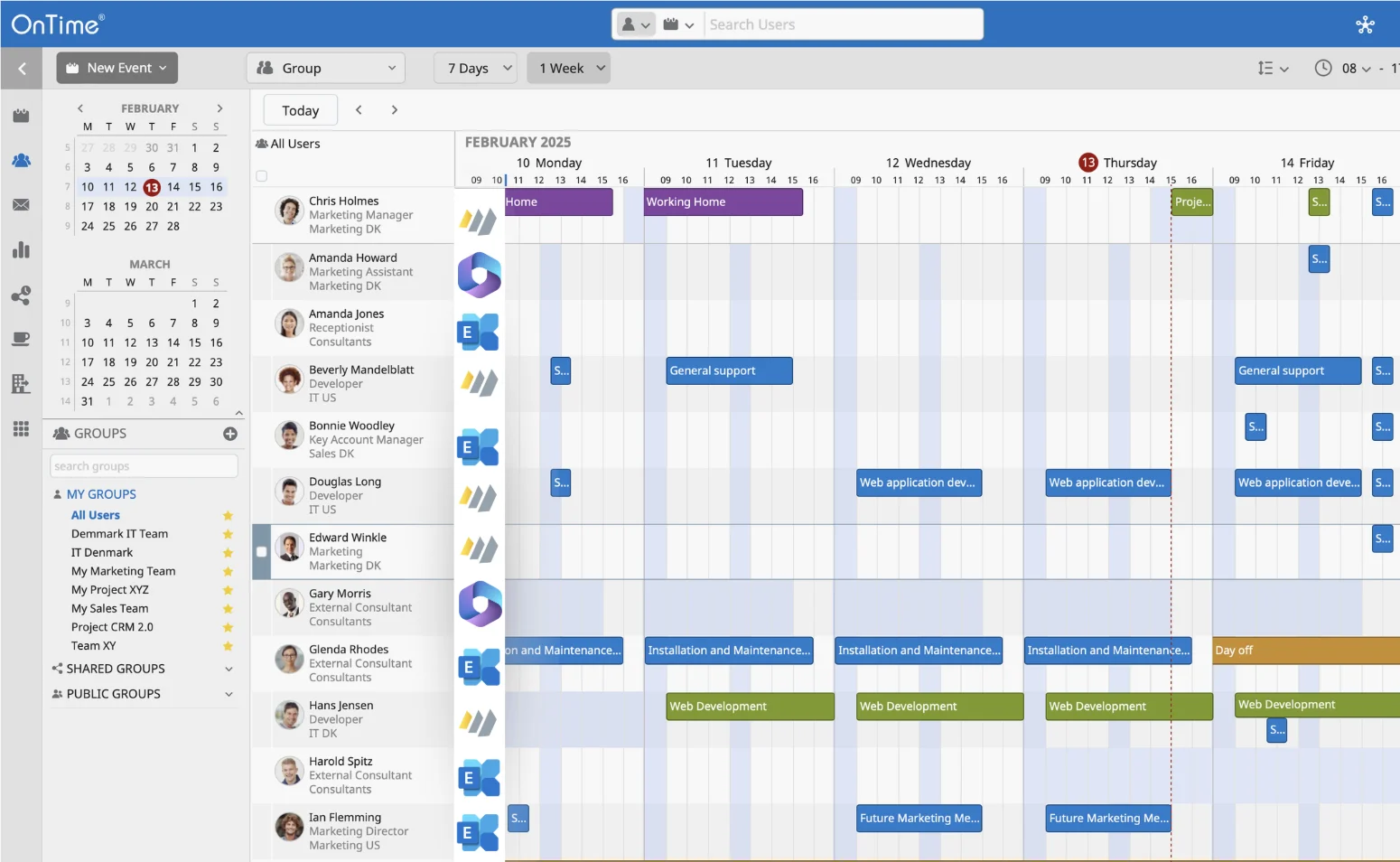Screen dimensions: 1400x862
Task: Open the apps grid icon in the sidebar
Action: coord(21,428)
